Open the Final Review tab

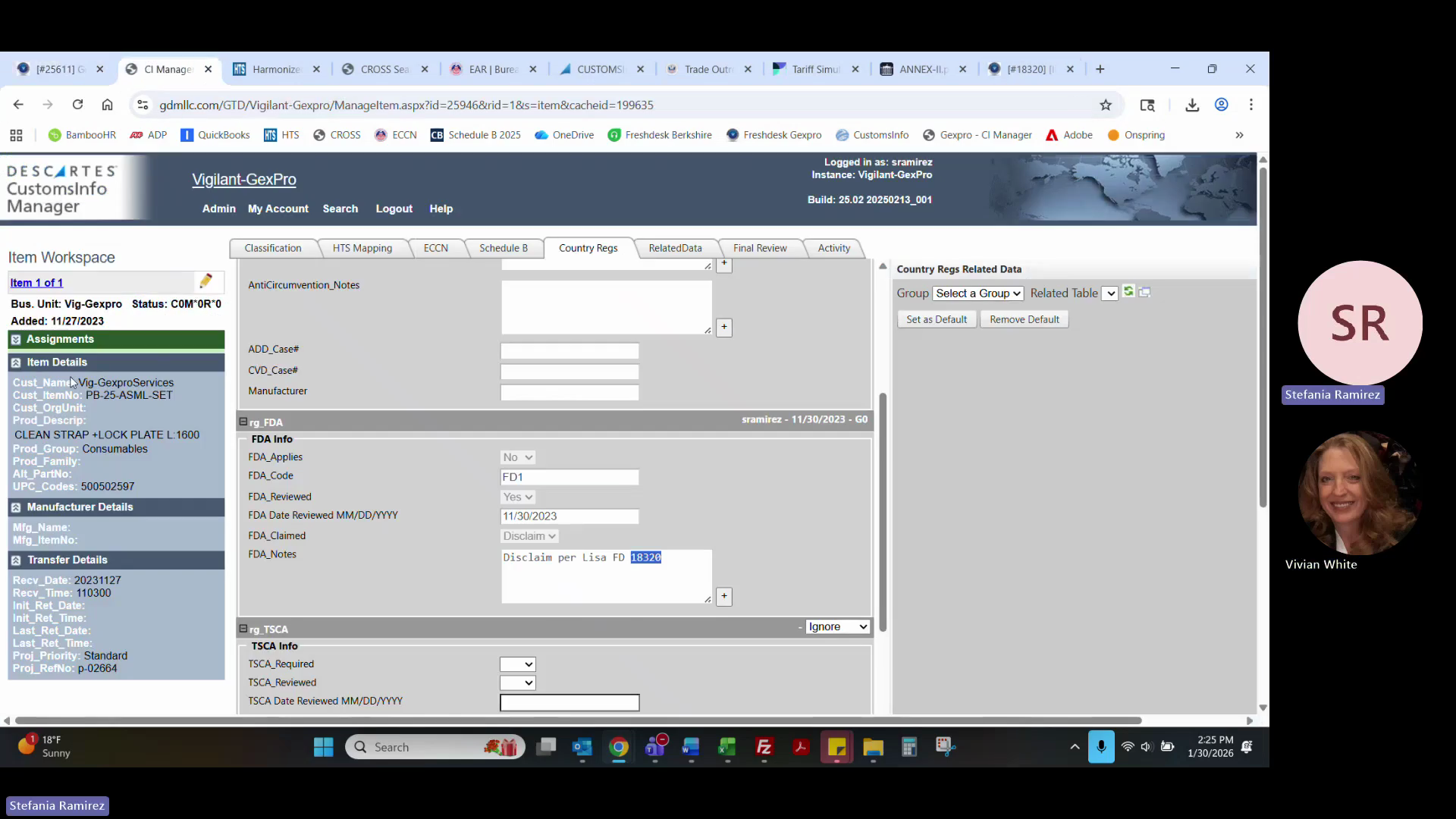[x=759, y=249]
